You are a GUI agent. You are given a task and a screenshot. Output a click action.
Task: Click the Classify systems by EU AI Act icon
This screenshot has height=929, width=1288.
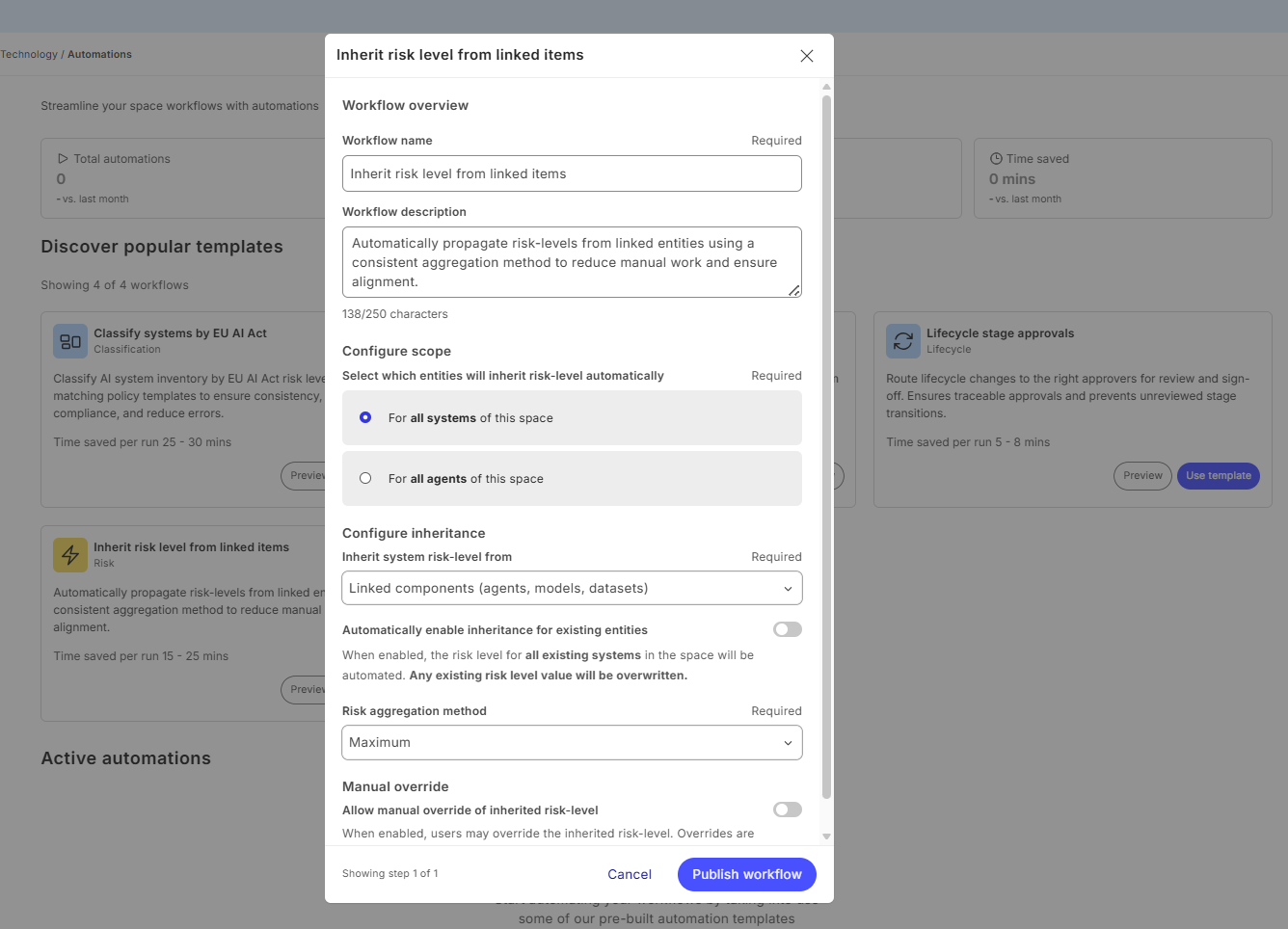[70, 341]
